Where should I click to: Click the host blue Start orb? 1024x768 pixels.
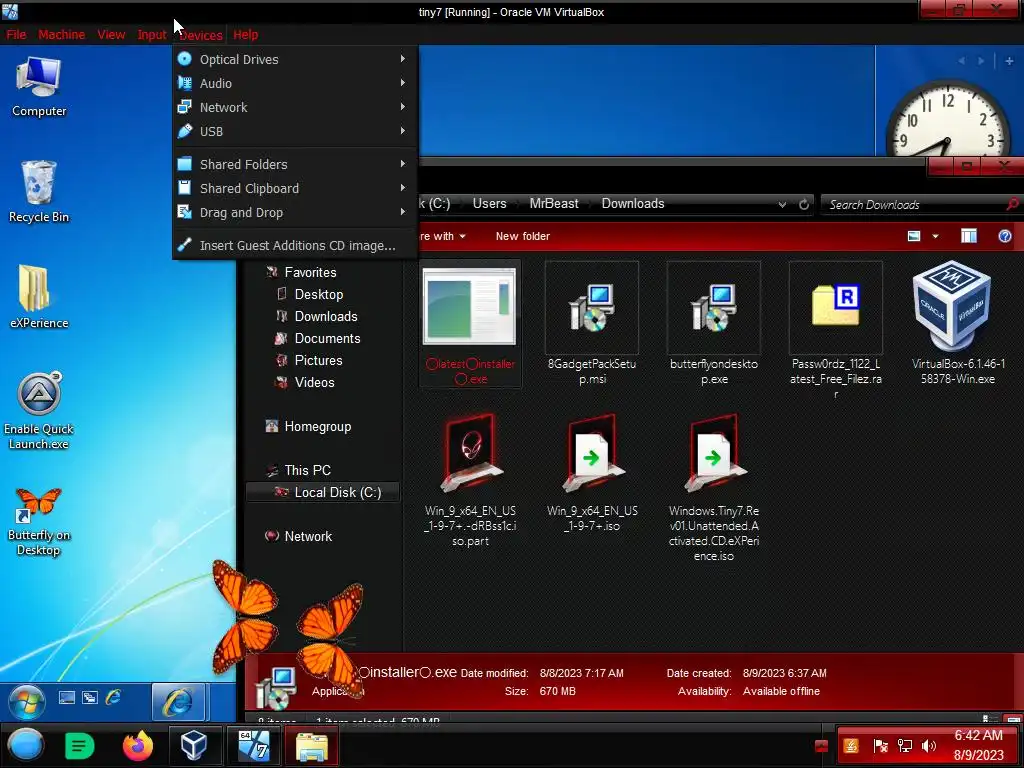point(26,745)
